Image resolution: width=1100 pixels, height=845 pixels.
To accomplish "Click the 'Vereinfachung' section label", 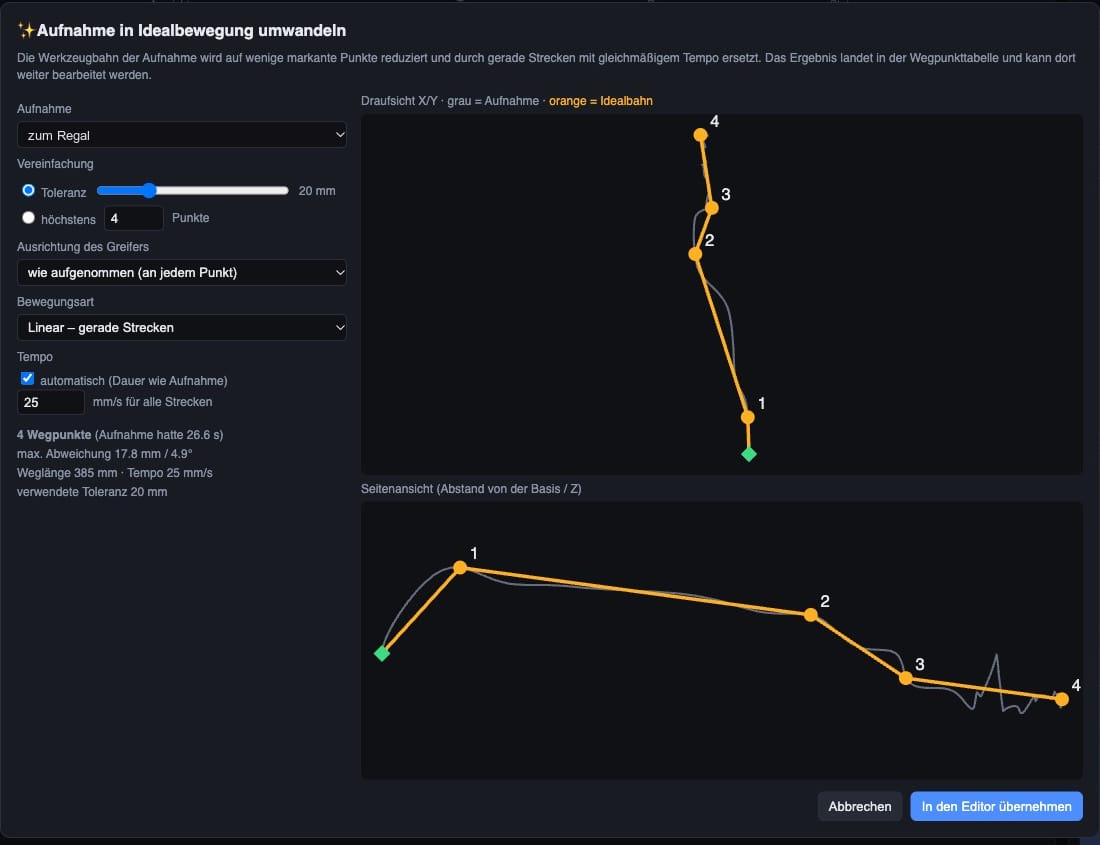I will 55,163.
